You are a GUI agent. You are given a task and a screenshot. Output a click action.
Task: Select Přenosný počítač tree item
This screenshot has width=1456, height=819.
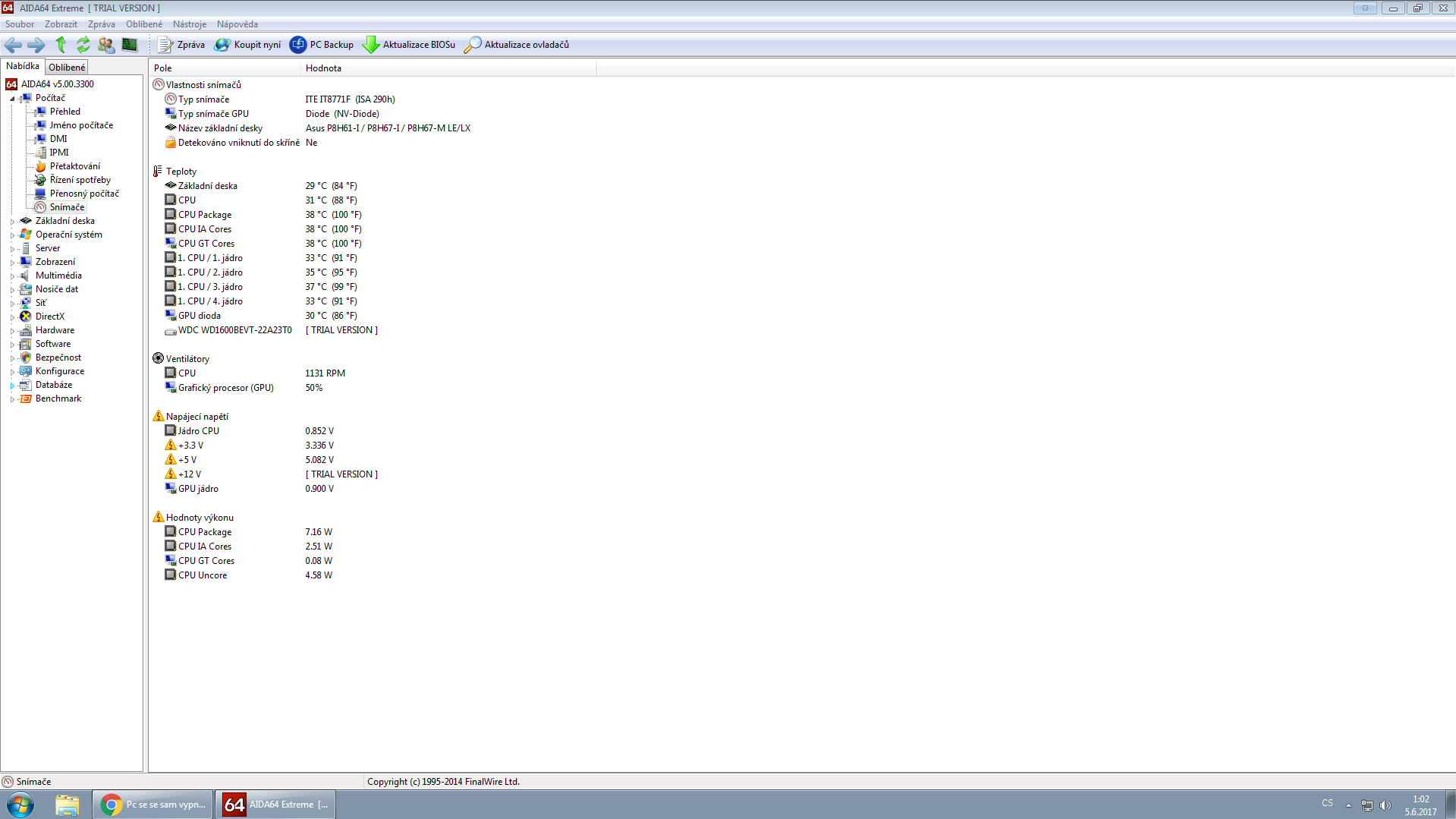click(77, 194)
